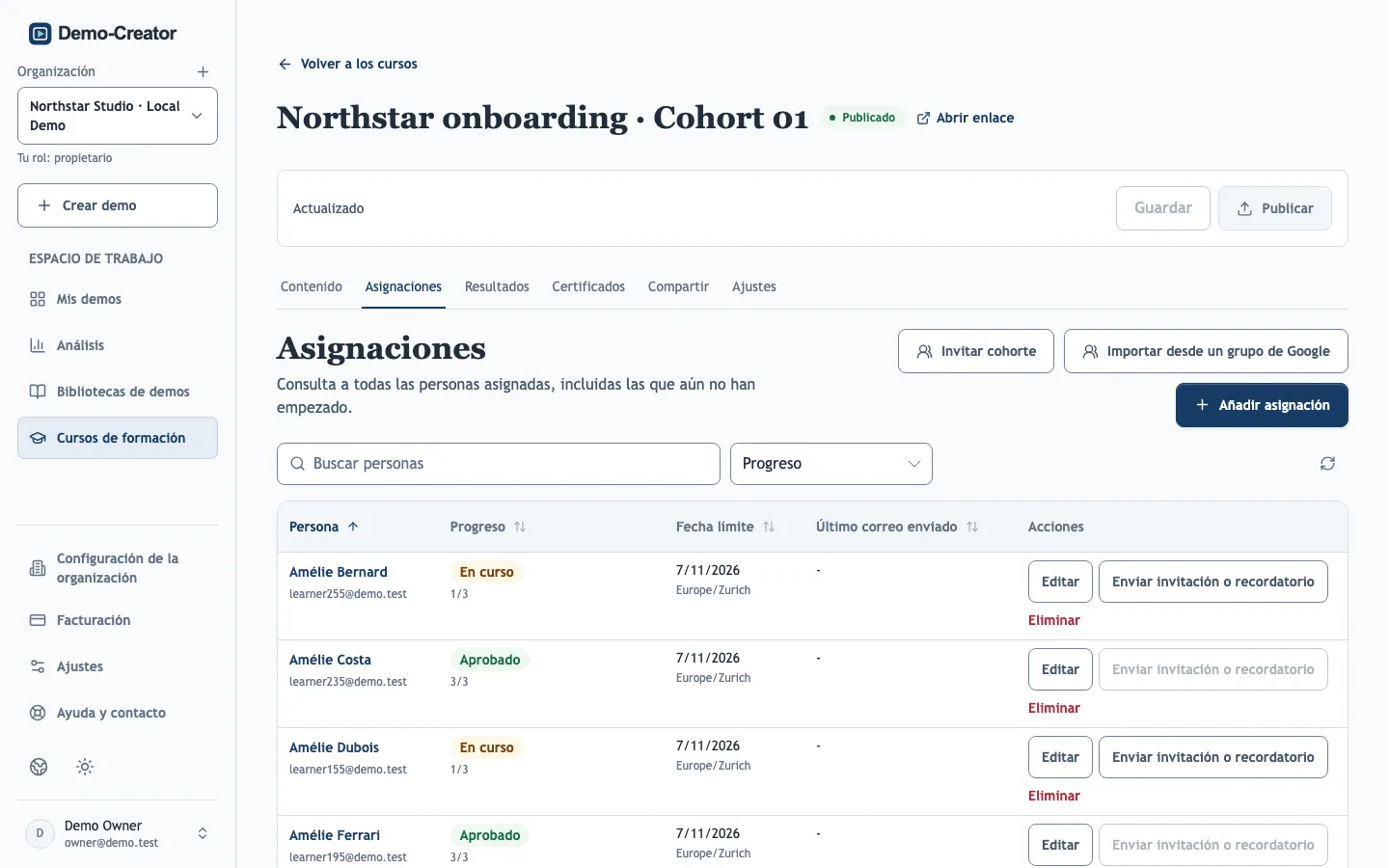Go to Análisis in the sidebar
Screen dimensions: 1389x868
point(118,345)
